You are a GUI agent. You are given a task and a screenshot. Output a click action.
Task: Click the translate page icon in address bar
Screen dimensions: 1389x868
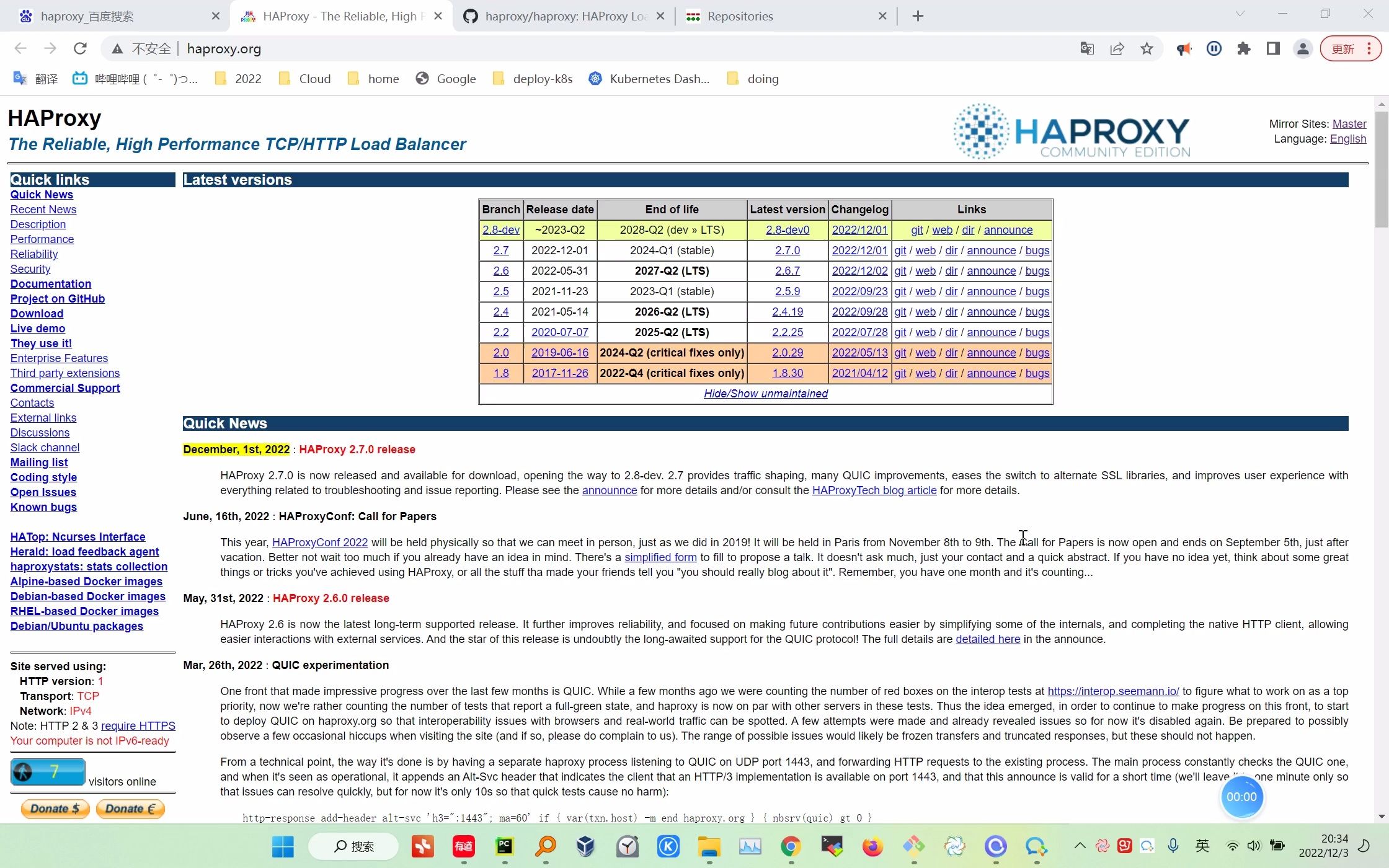click(x=1087, y=48)
